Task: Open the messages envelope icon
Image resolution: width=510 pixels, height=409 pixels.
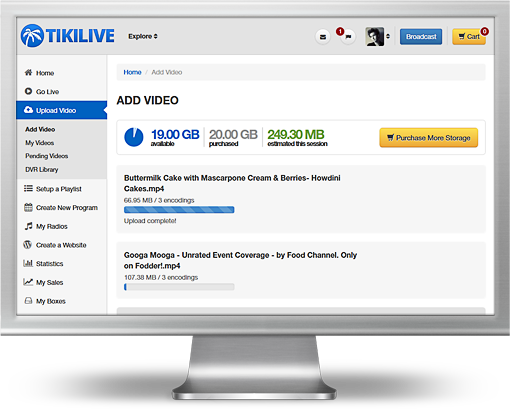Action: point(323,37)
